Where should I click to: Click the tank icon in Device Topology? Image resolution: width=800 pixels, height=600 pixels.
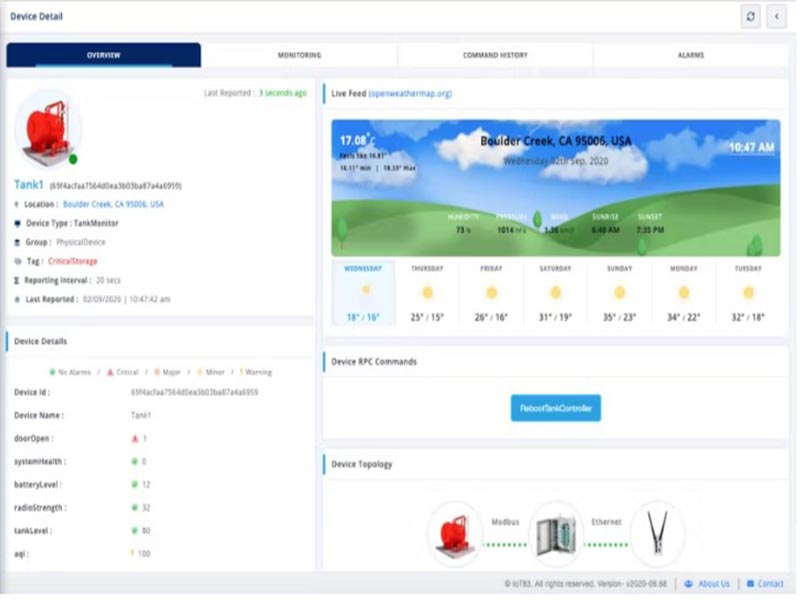tap(456, 534)
